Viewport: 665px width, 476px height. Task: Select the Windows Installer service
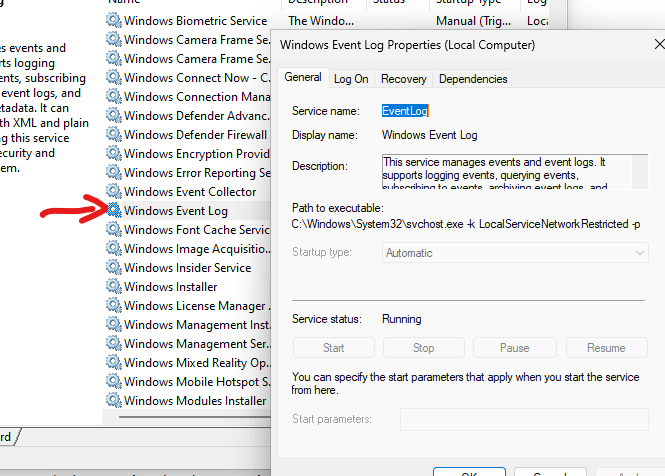pyautogui.click(x=187, y=287)
